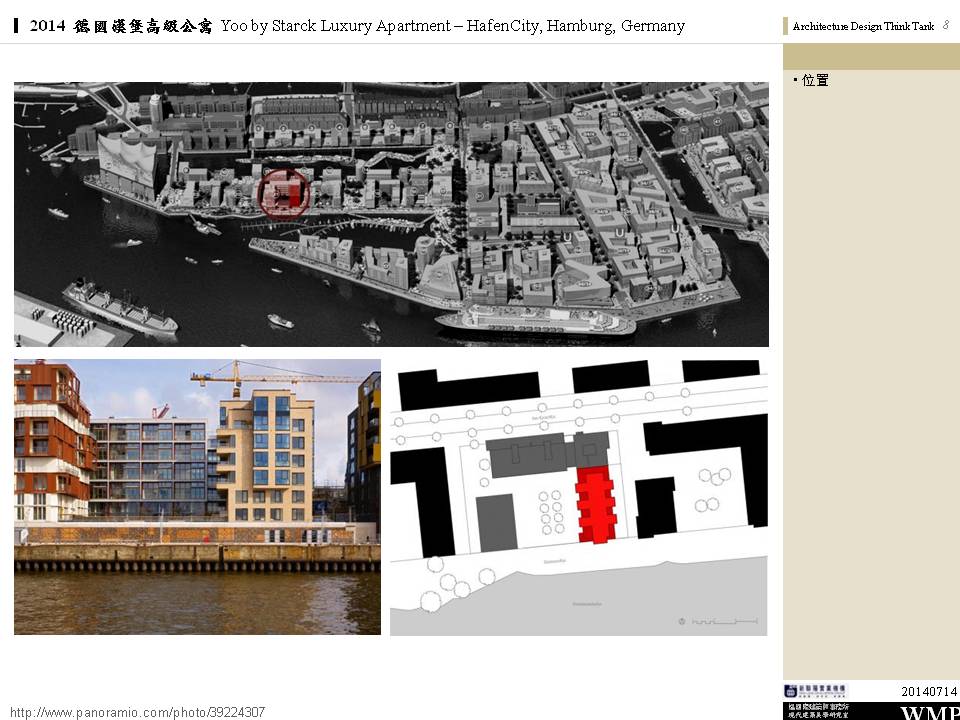Click the slide title Yoo by Starck Luxury Apartment
The image size is (960, 720).
pyautogui.click(x=452, y=26)
